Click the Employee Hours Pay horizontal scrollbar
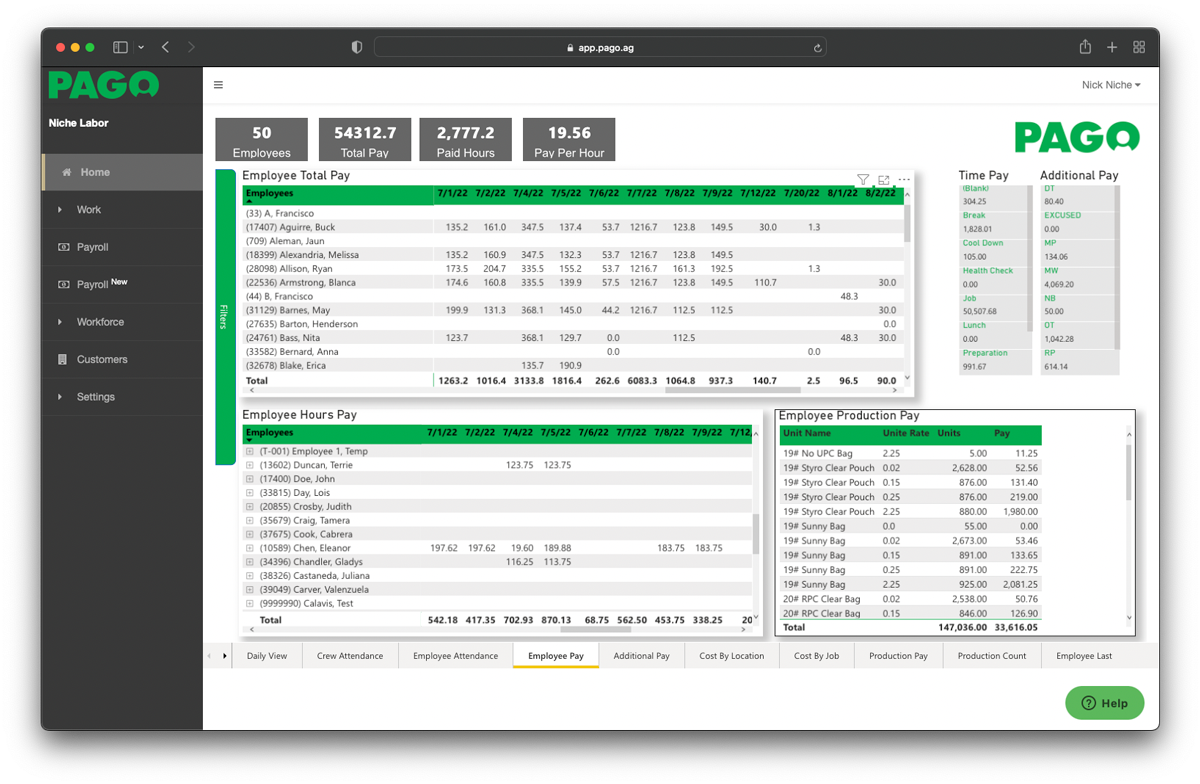The image size is (1200, 784). pos(595,630)
